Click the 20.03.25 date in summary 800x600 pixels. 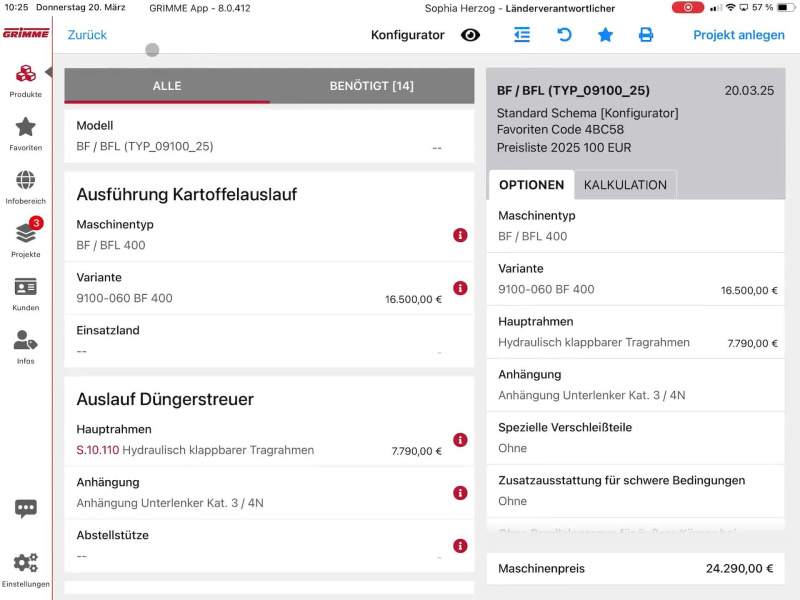tap(749, 90)
